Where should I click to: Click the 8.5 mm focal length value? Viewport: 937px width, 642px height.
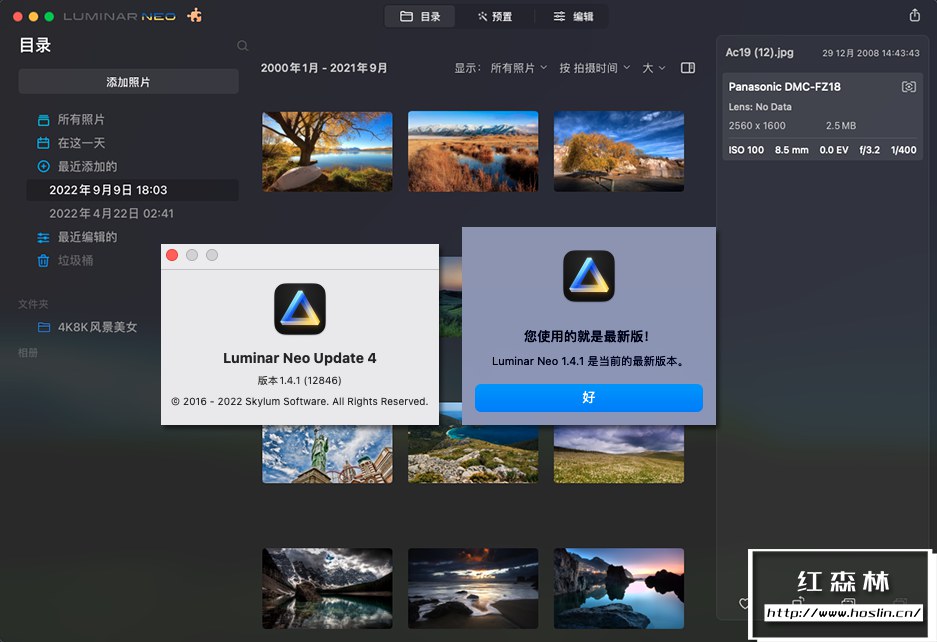coord(791,150)
